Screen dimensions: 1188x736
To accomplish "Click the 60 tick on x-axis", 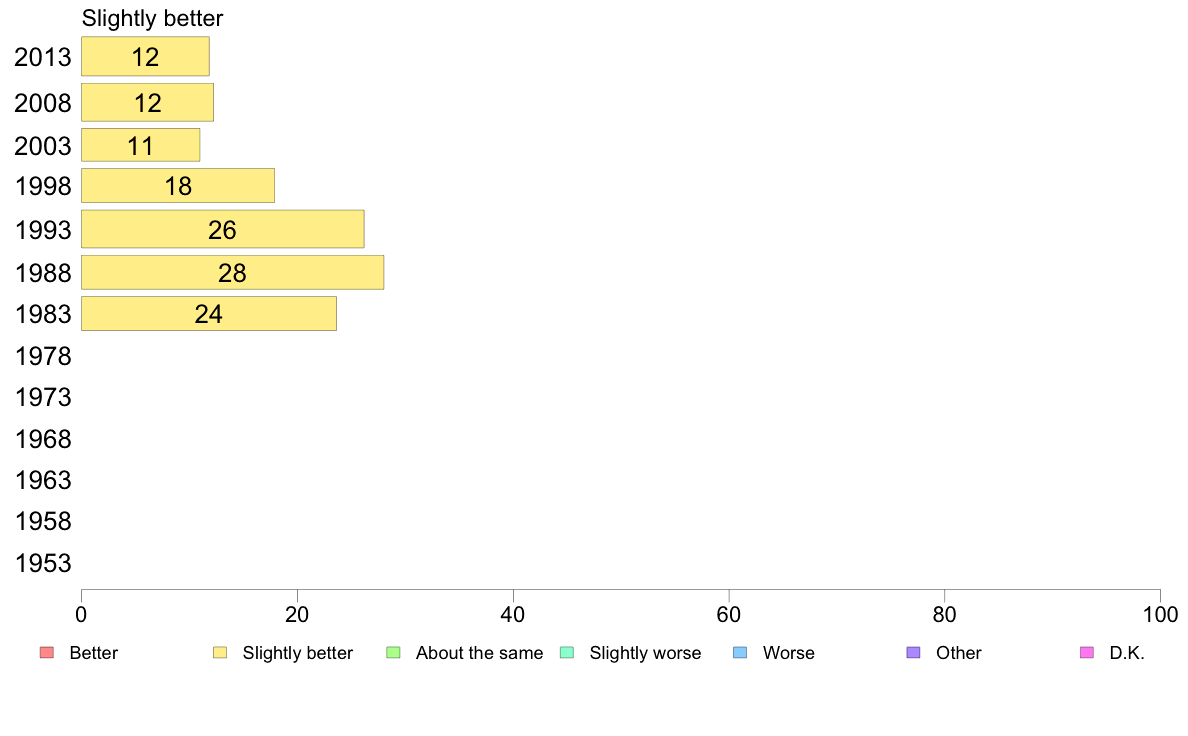I will (x=729, y=615).
